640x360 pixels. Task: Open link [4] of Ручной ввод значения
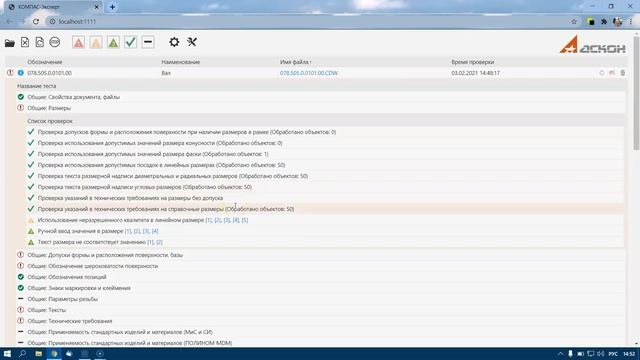pos(155,231)
